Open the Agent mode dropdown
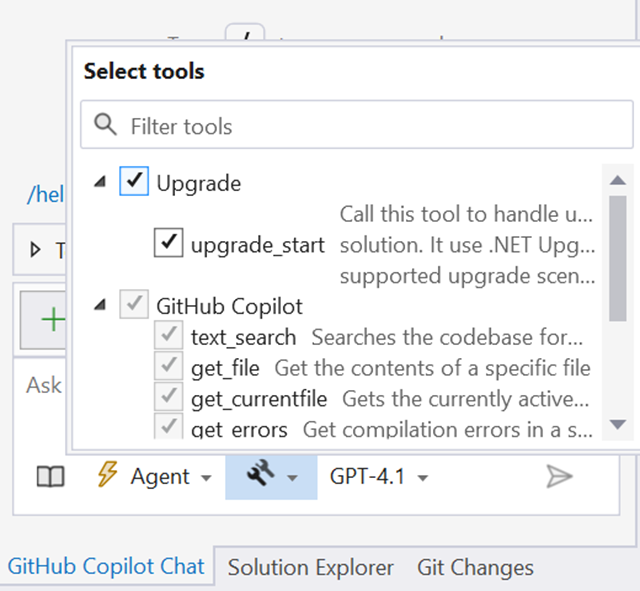This screenshot has width=640, height=591. tap(207, 478)
